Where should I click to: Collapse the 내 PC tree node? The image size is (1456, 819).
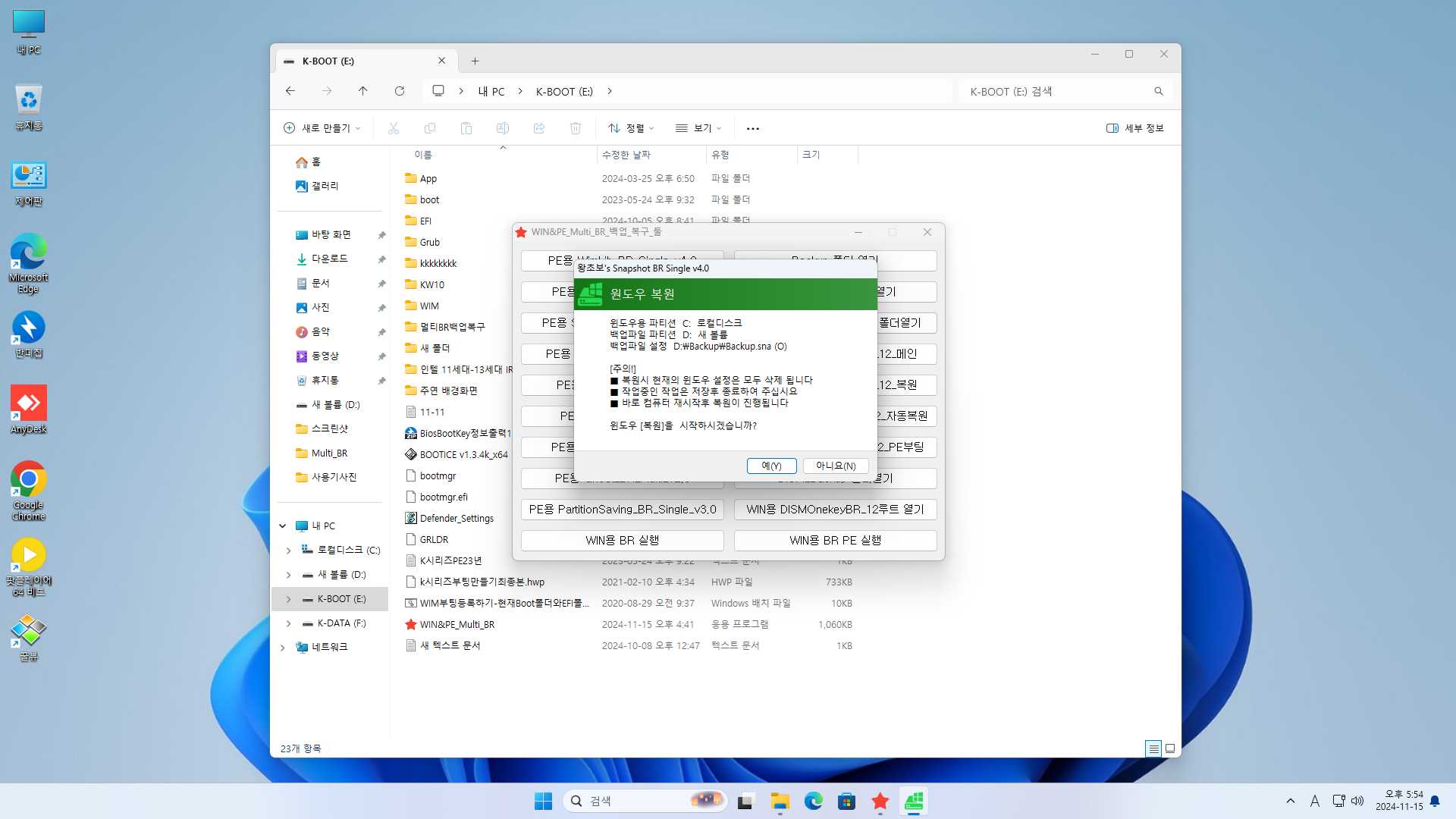coord(283,526)
